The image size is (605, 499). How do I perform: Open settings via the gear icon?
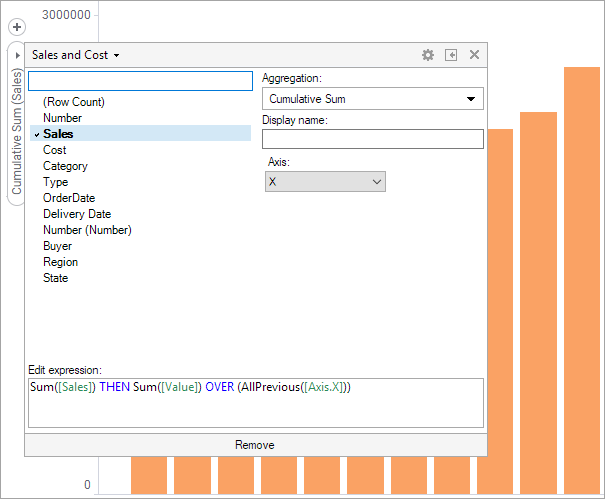428,55
